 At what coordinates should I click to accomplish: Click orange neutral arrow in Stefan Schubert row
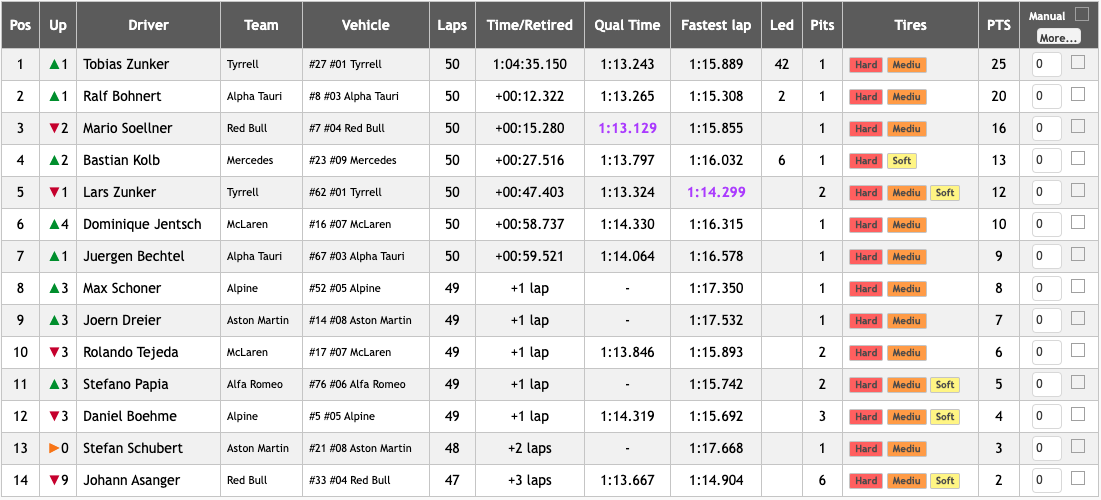pos(54,449)
